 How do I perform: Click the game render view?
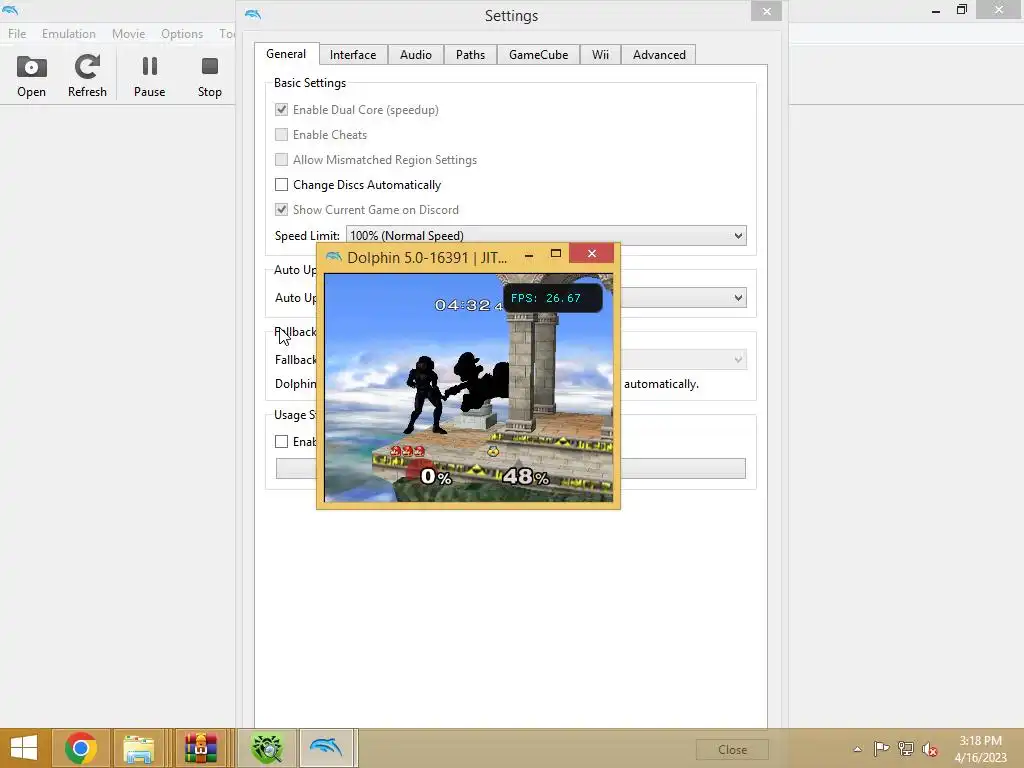point(468,387)
